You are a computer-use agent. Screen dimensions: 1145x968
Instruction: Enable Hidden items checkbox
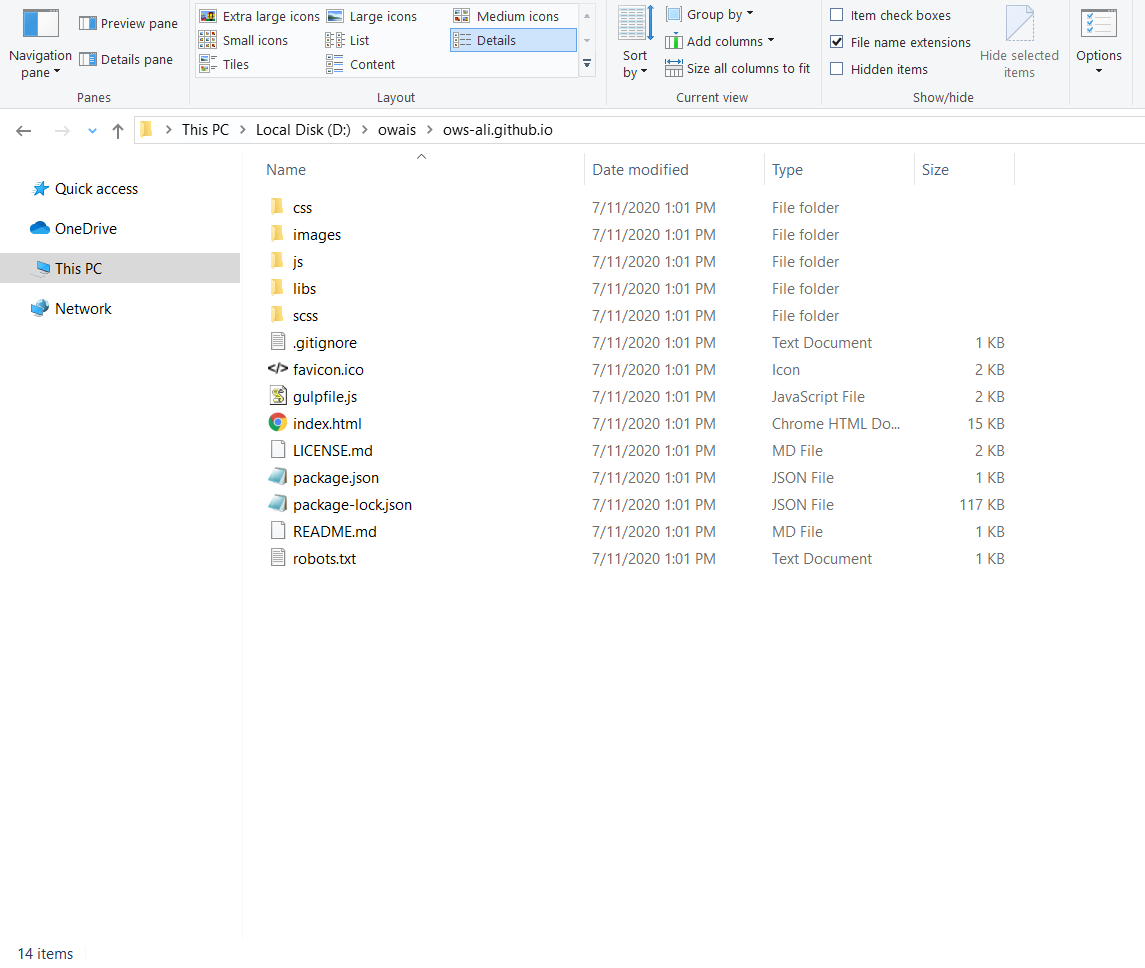pos(837,69)
